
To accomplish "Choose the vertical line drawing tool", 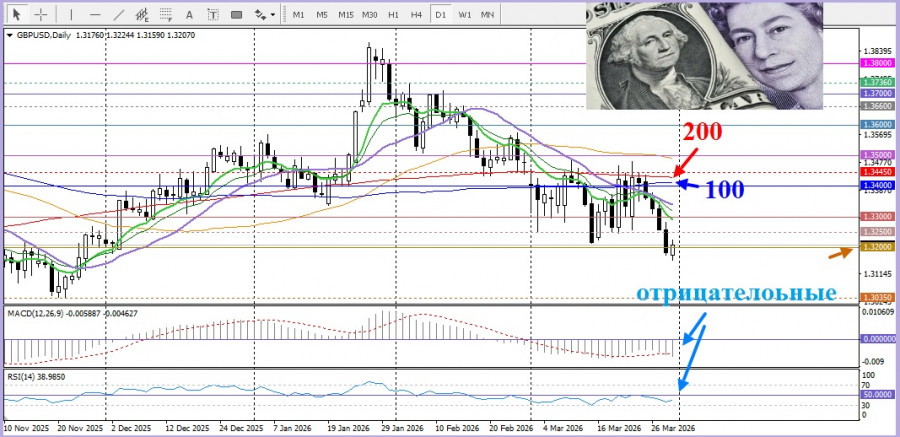I will (71, 15).
